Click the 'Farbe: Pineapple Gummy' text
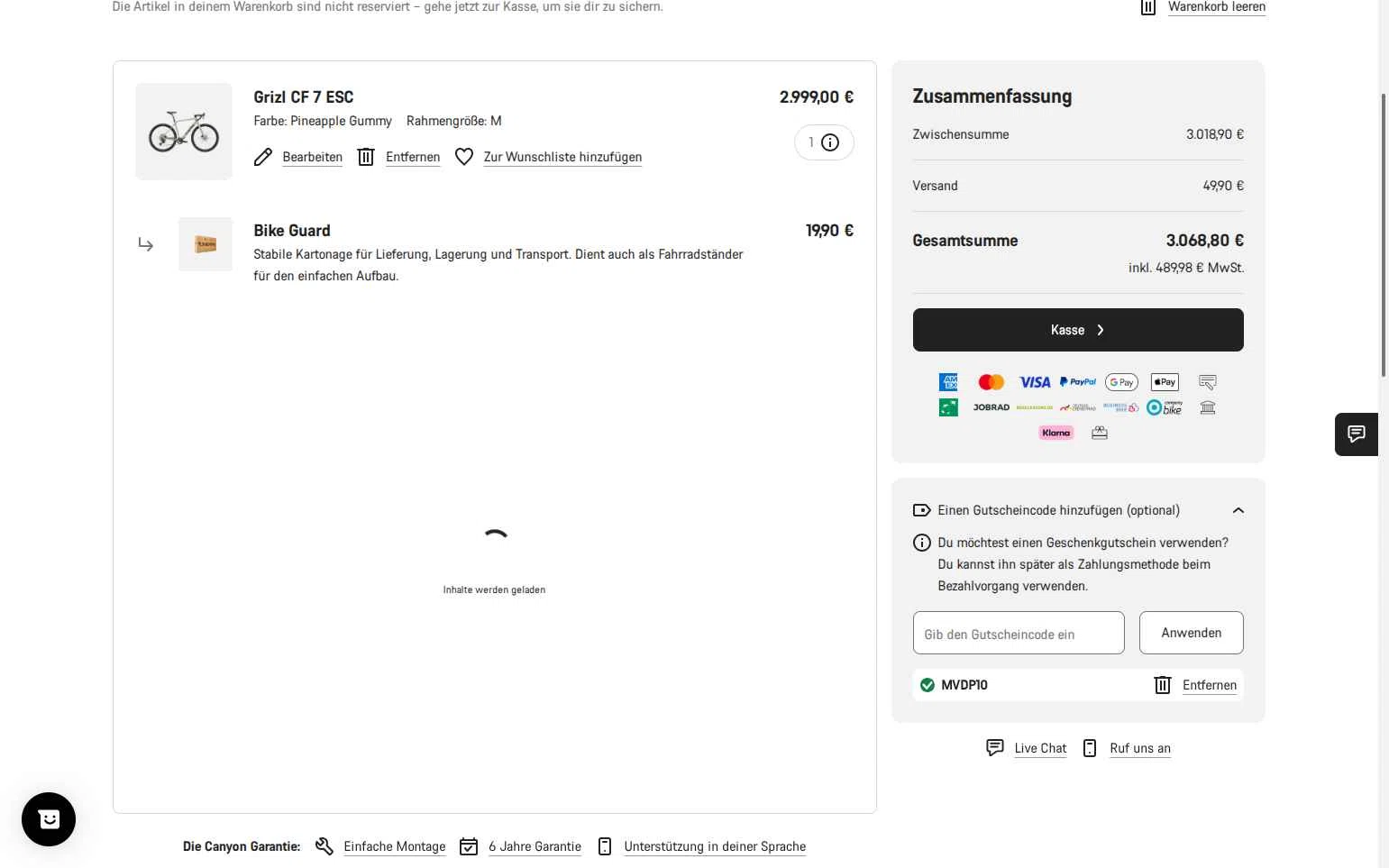 coord(323,121)
